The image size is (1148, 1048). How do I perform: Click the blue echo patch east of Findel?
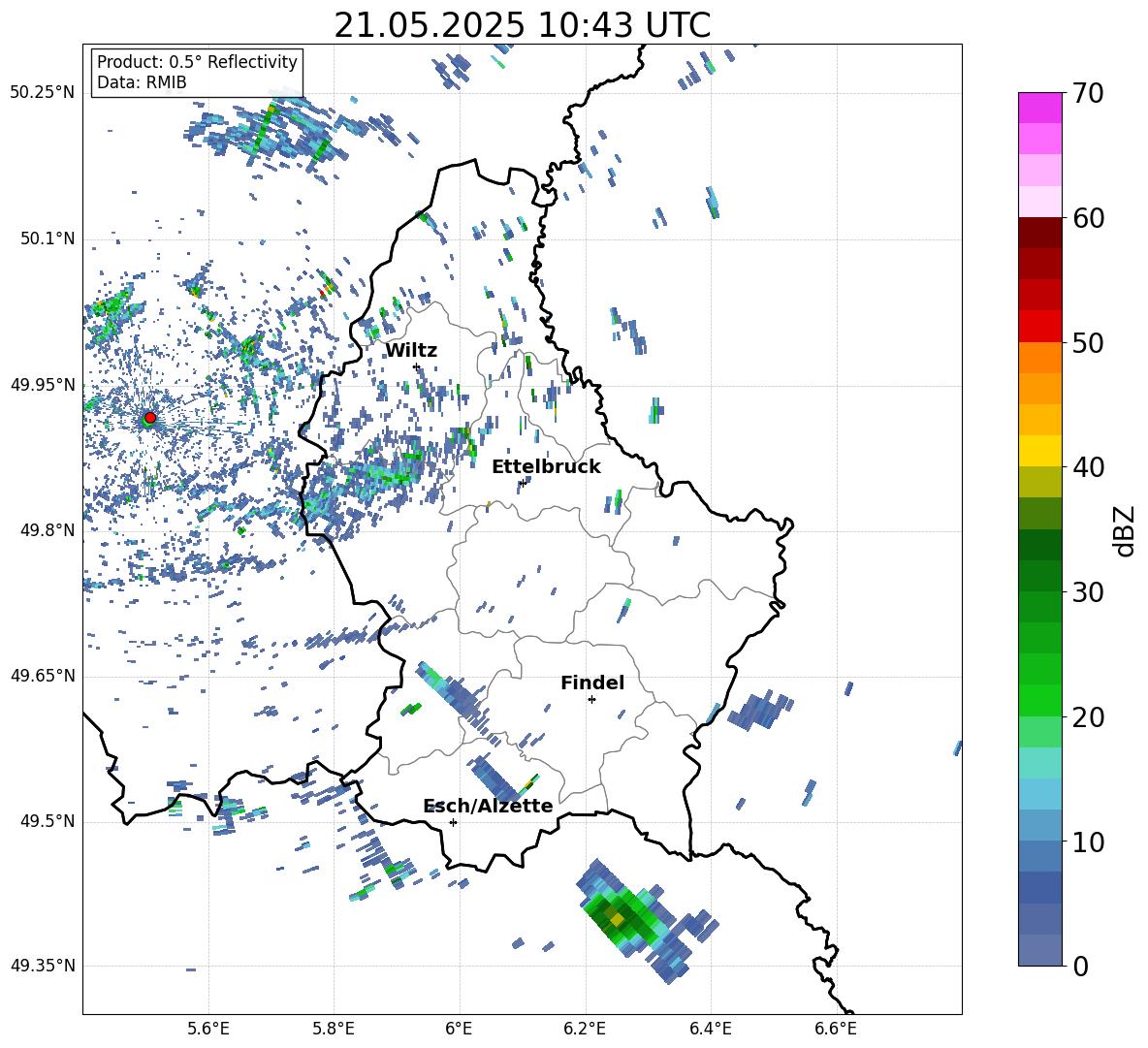[x=760, y=709]
